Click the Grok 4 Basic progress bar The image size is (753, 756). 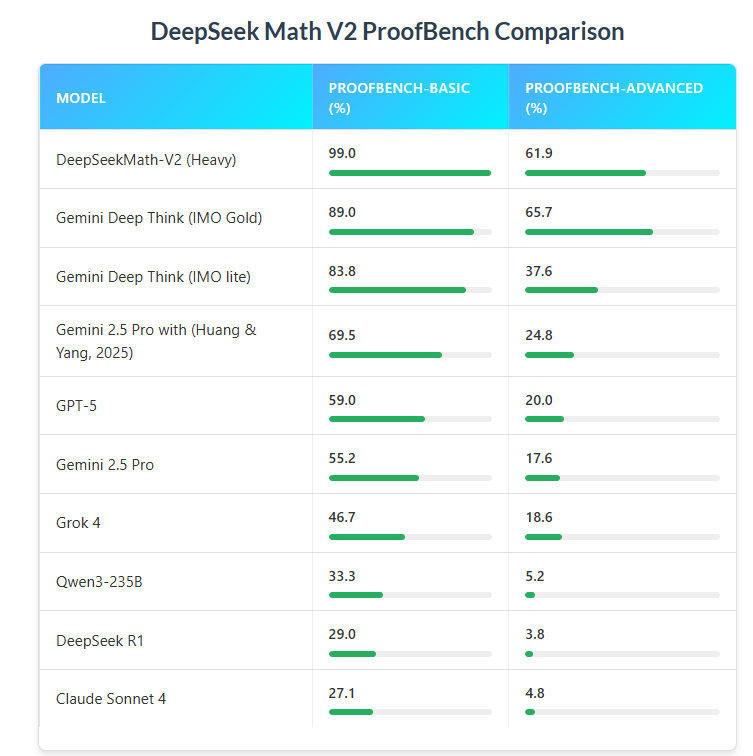(409, 537)
